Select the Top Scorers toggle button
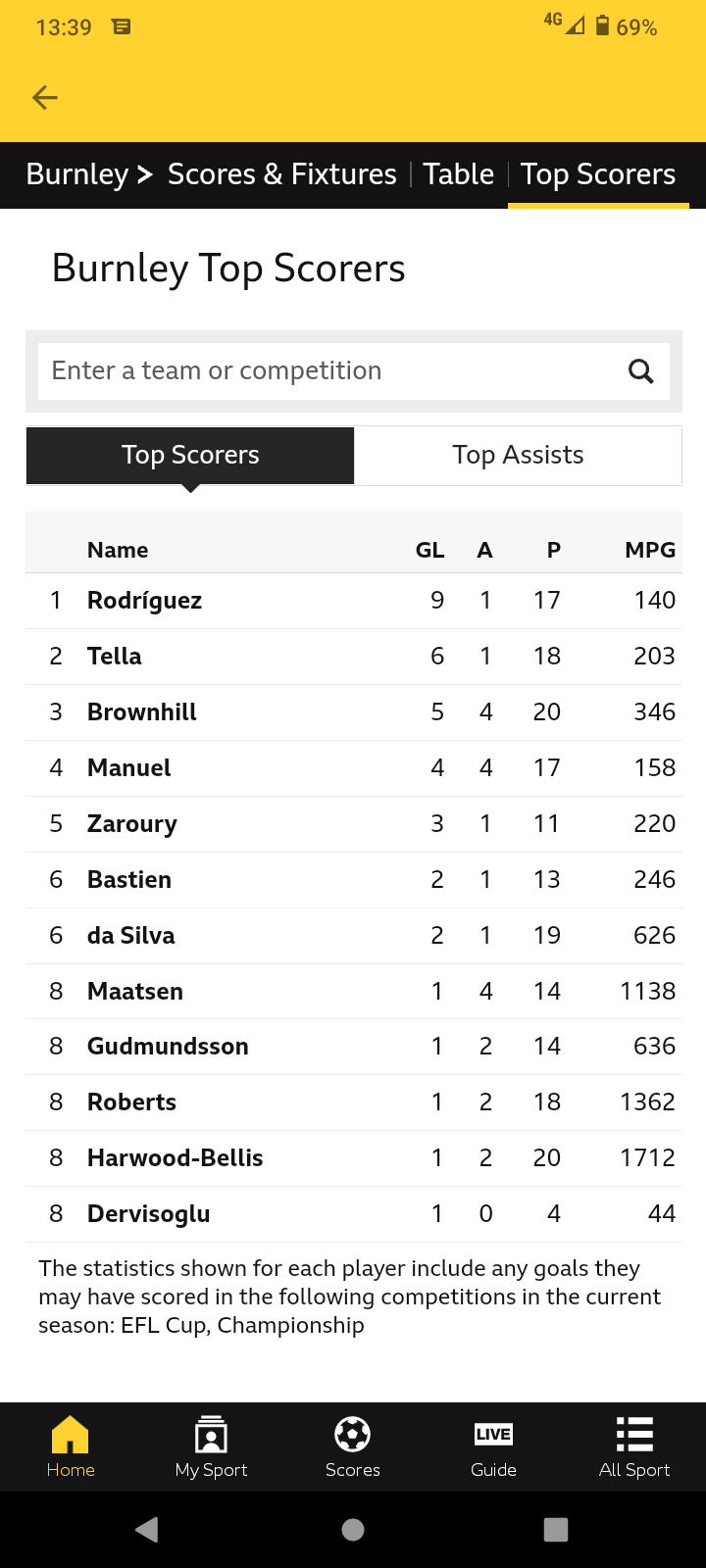 pos(190,455)
